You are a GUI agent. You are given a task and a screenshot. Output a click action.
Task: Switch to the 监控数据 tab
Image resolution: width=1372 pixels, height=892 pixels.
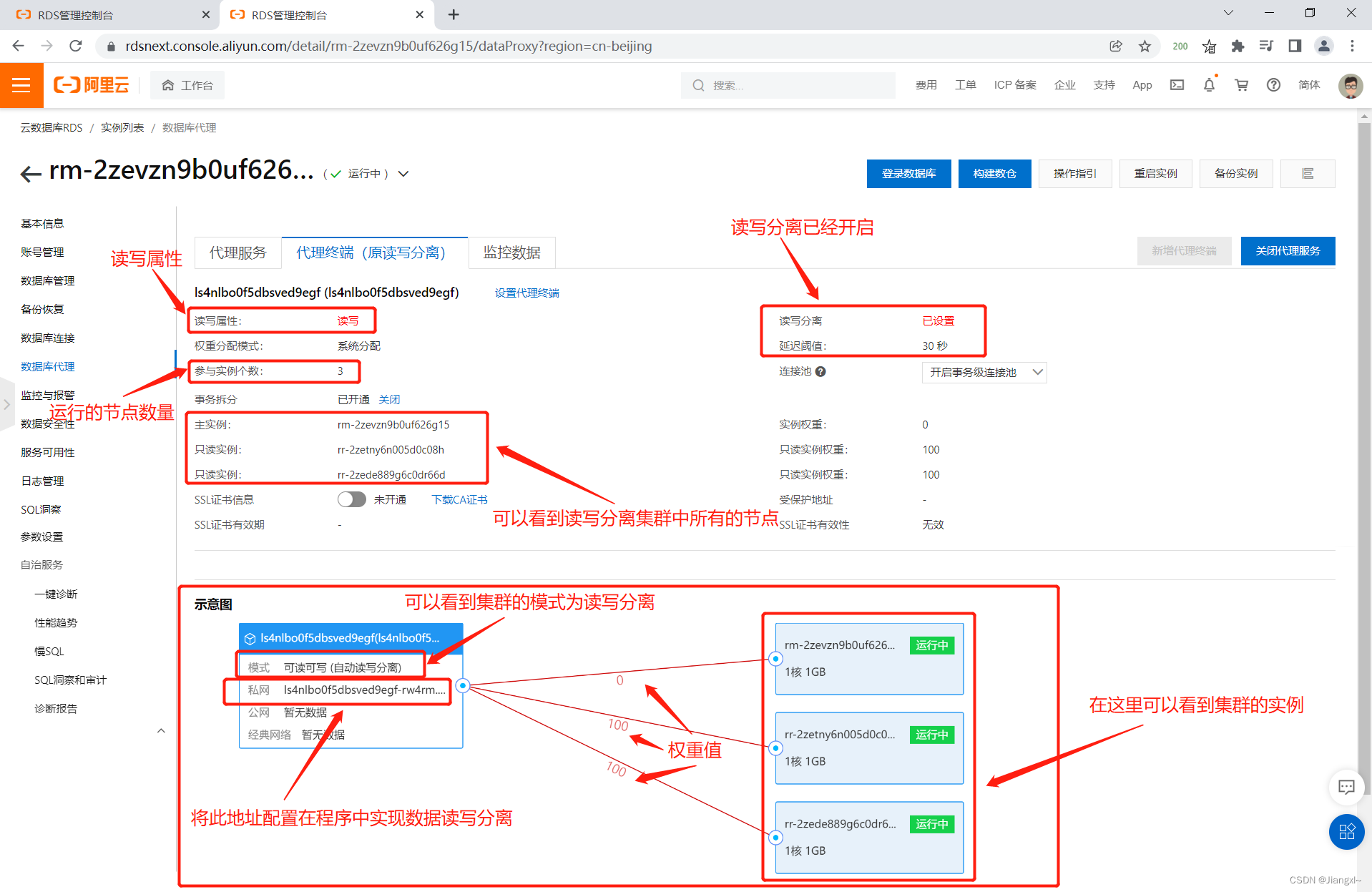point(511,253)
